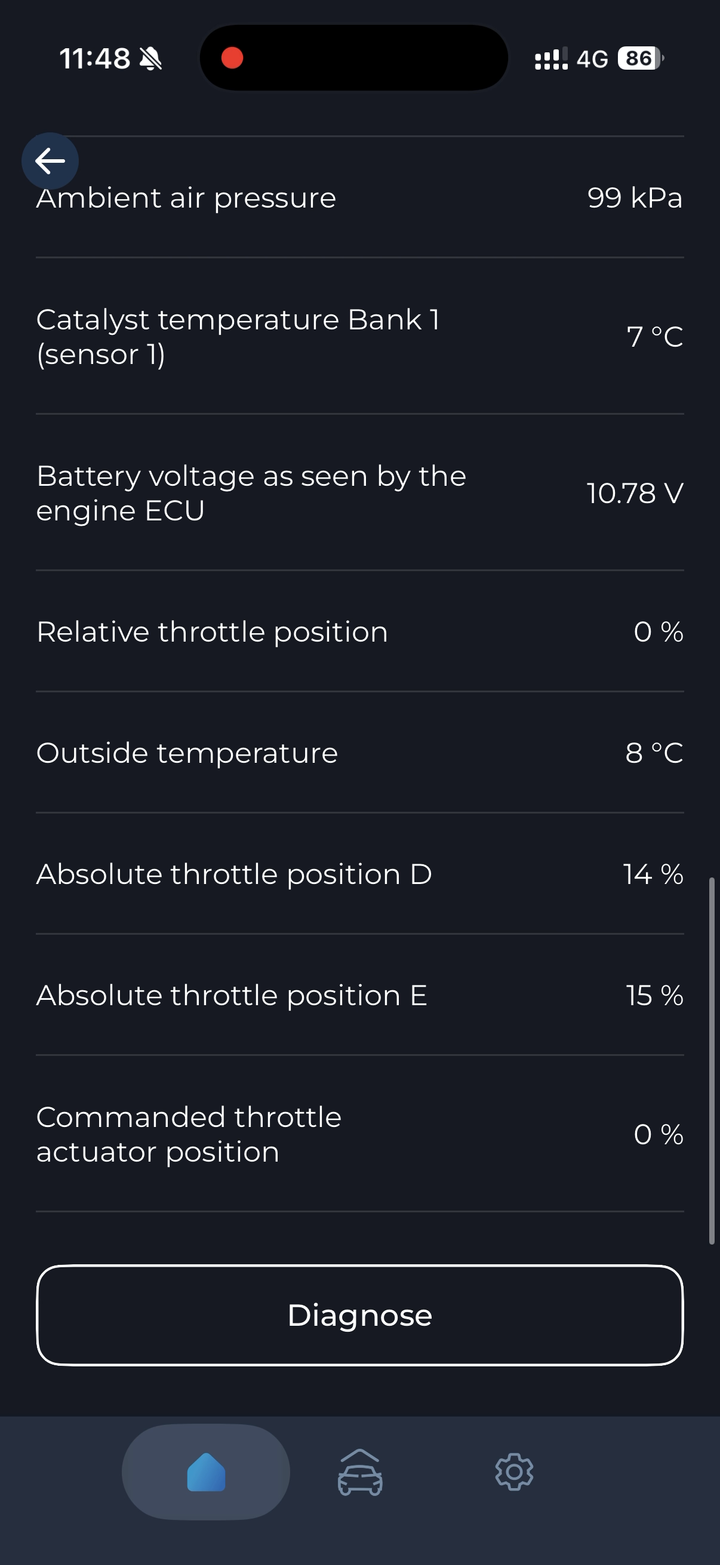Click the vertical scrollbar indicator

(x=711, y=1060)
